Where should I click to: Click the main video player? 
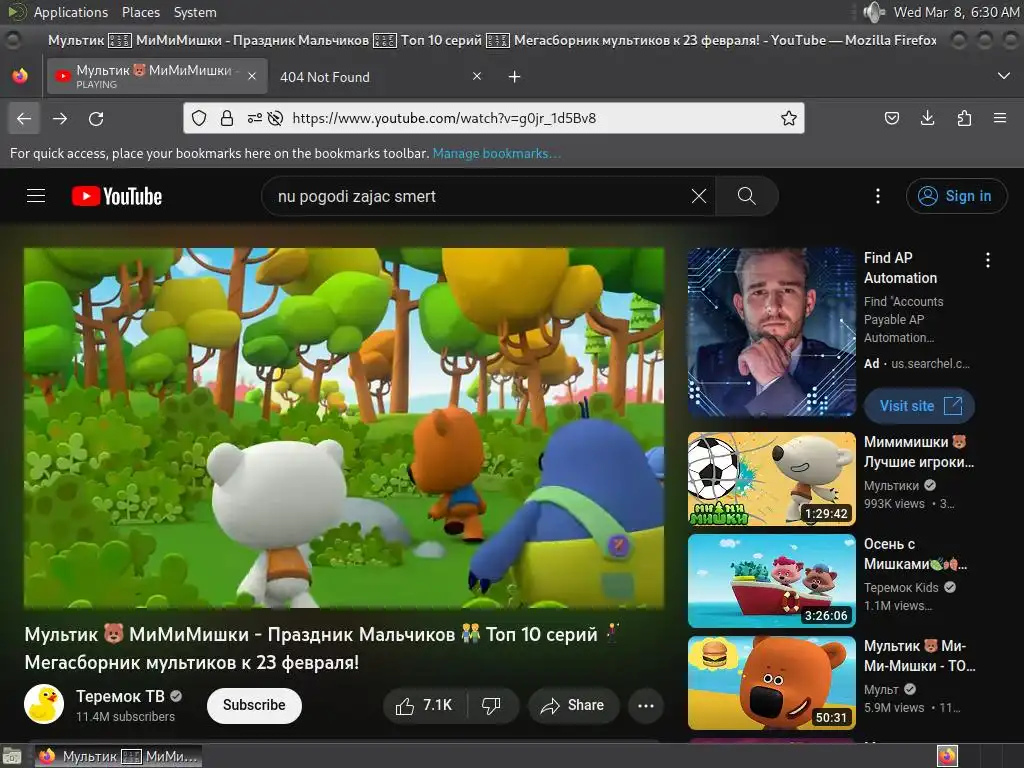click(x=344, y=428)
